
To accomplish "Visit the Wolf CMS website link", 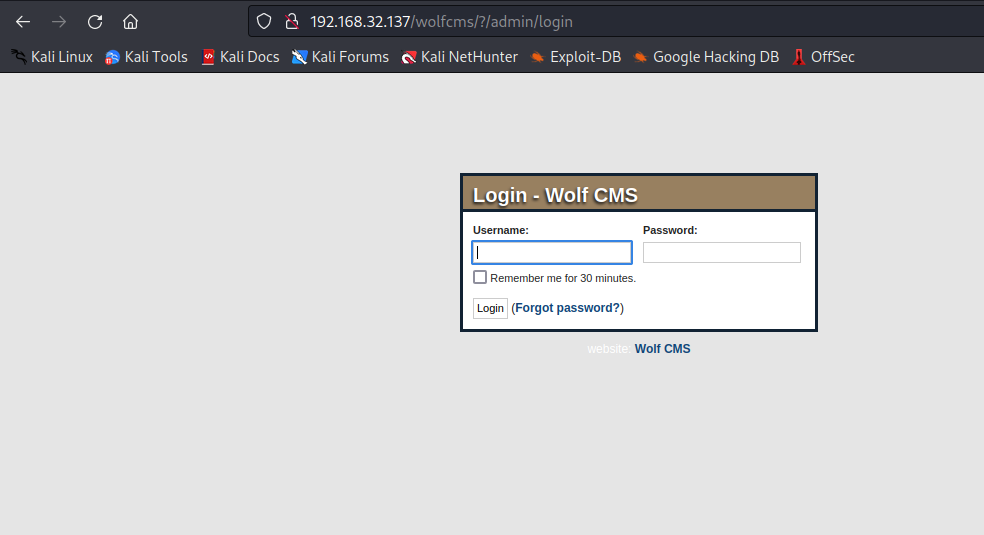I will point(662,349).
